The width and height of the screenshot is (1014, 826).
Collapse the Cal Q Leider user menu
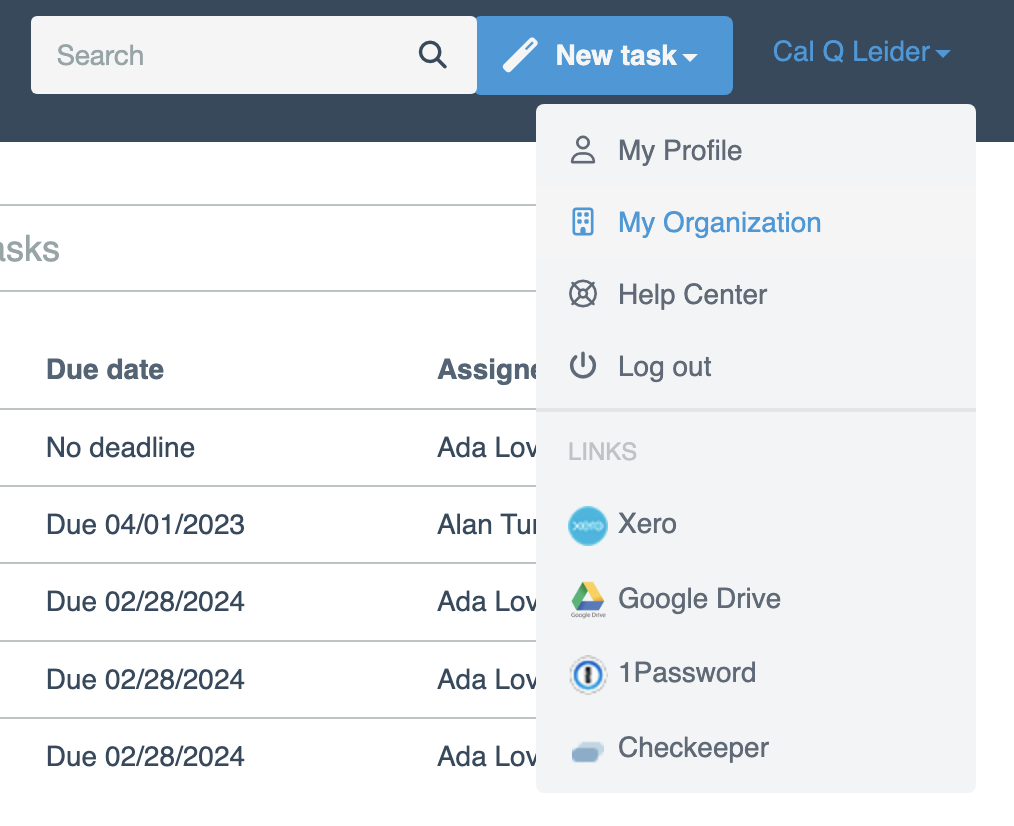point(861,52)
